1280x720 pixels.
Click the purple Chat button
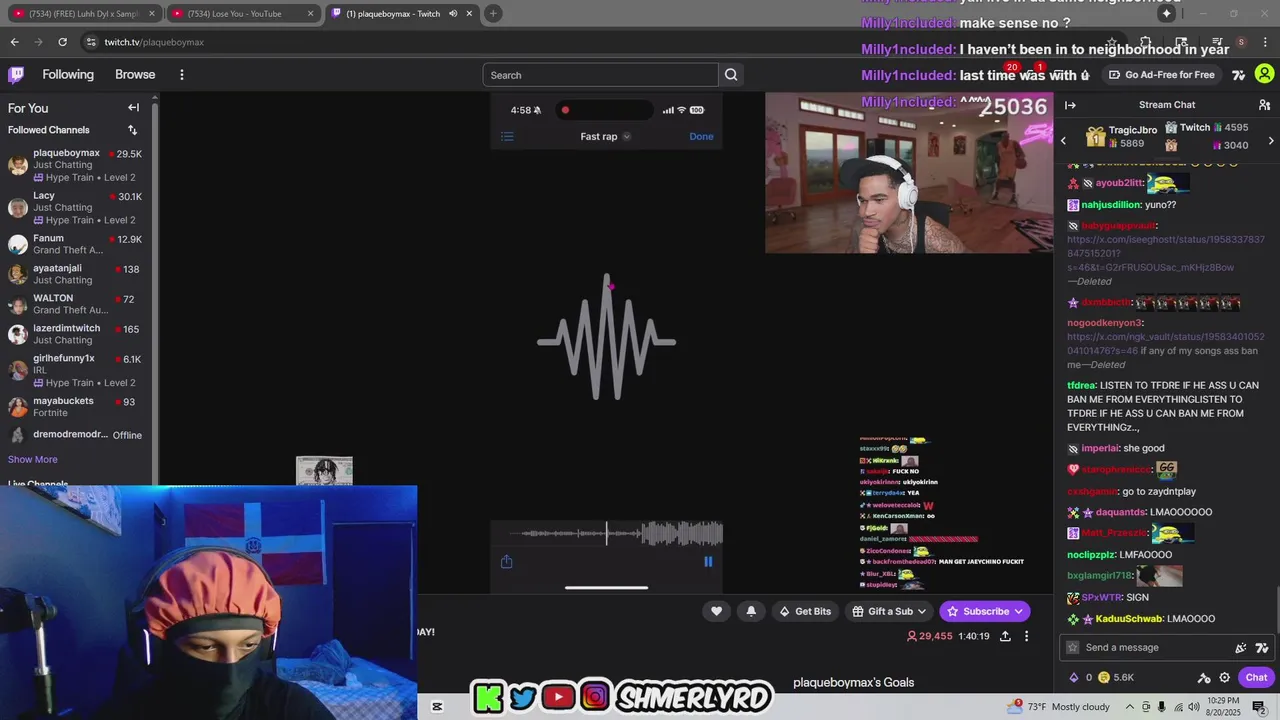point(1256,677)
